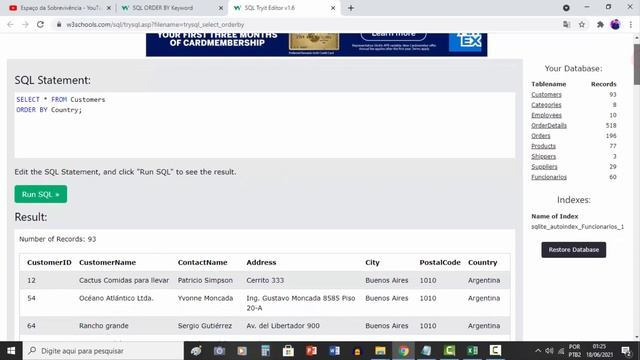640x360 pixels.
Task: Click the Windows taskbar search box
Action: pyautogui.click(x=103, y=351)
